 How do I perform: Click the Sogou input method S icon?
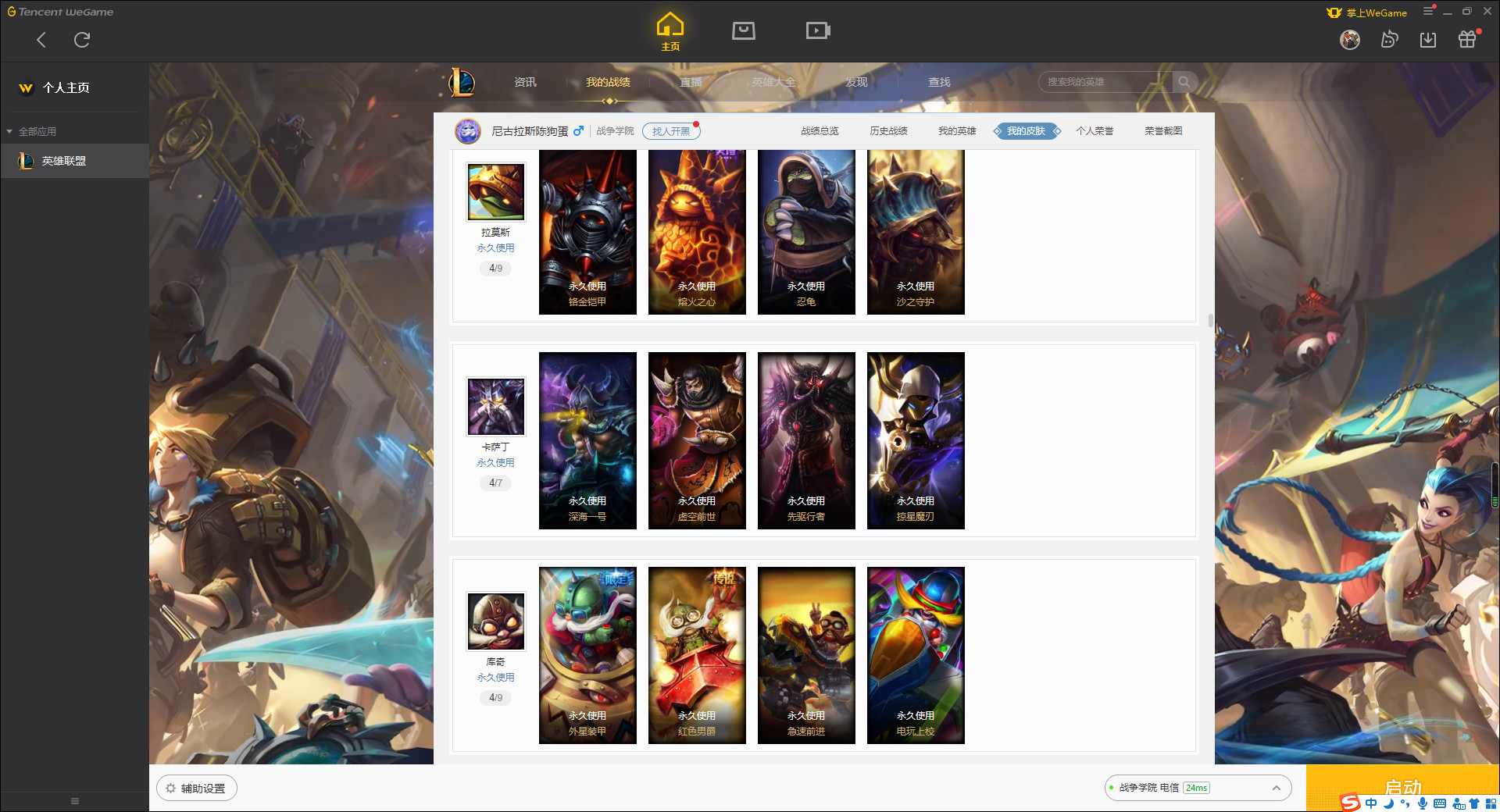[x=1349, y=803]
